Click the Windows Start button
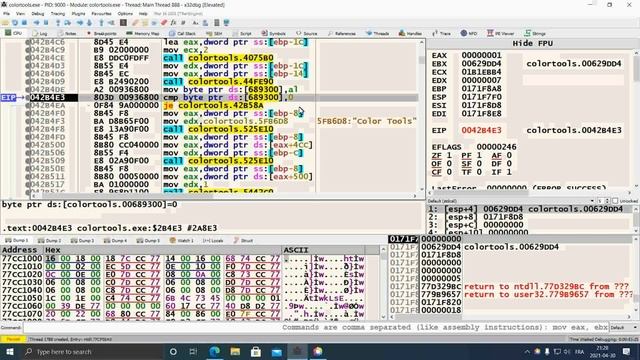Viewport: 640px width, 360px height. click(10, 351)
